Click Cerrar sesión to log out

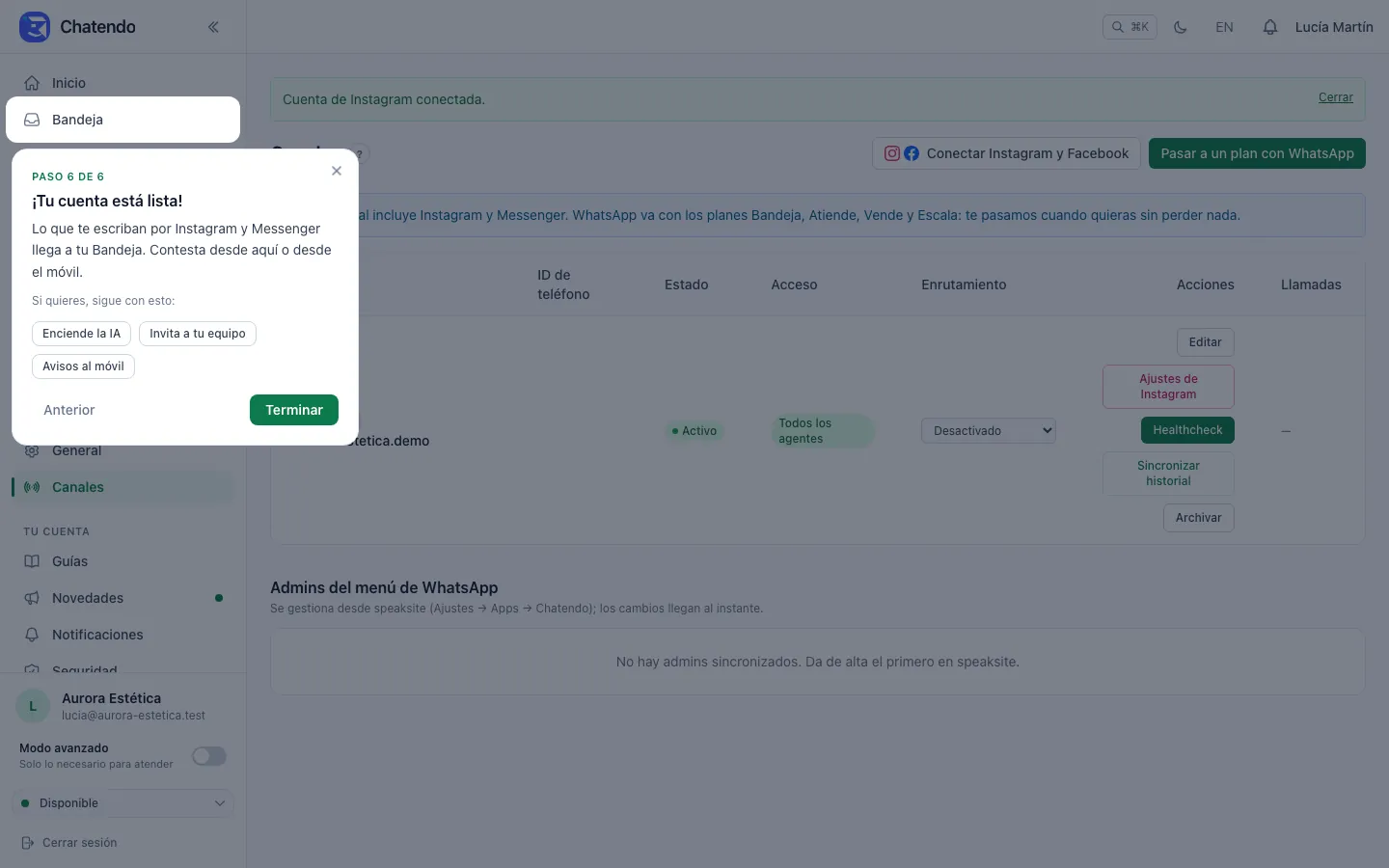click(69, 843)
